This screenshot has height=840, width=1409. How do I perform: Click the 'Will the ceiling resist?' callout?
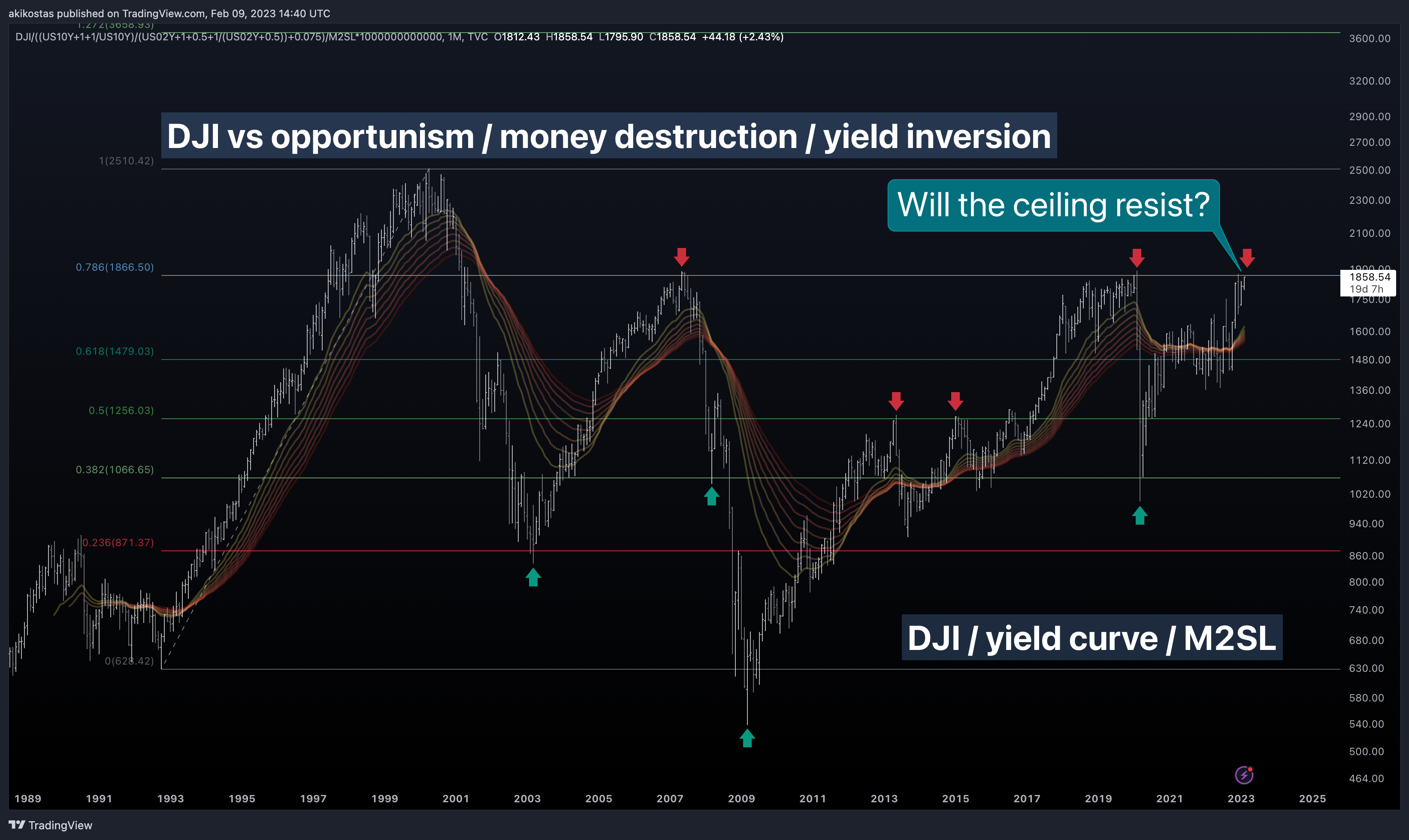(x=1053, y=205)
